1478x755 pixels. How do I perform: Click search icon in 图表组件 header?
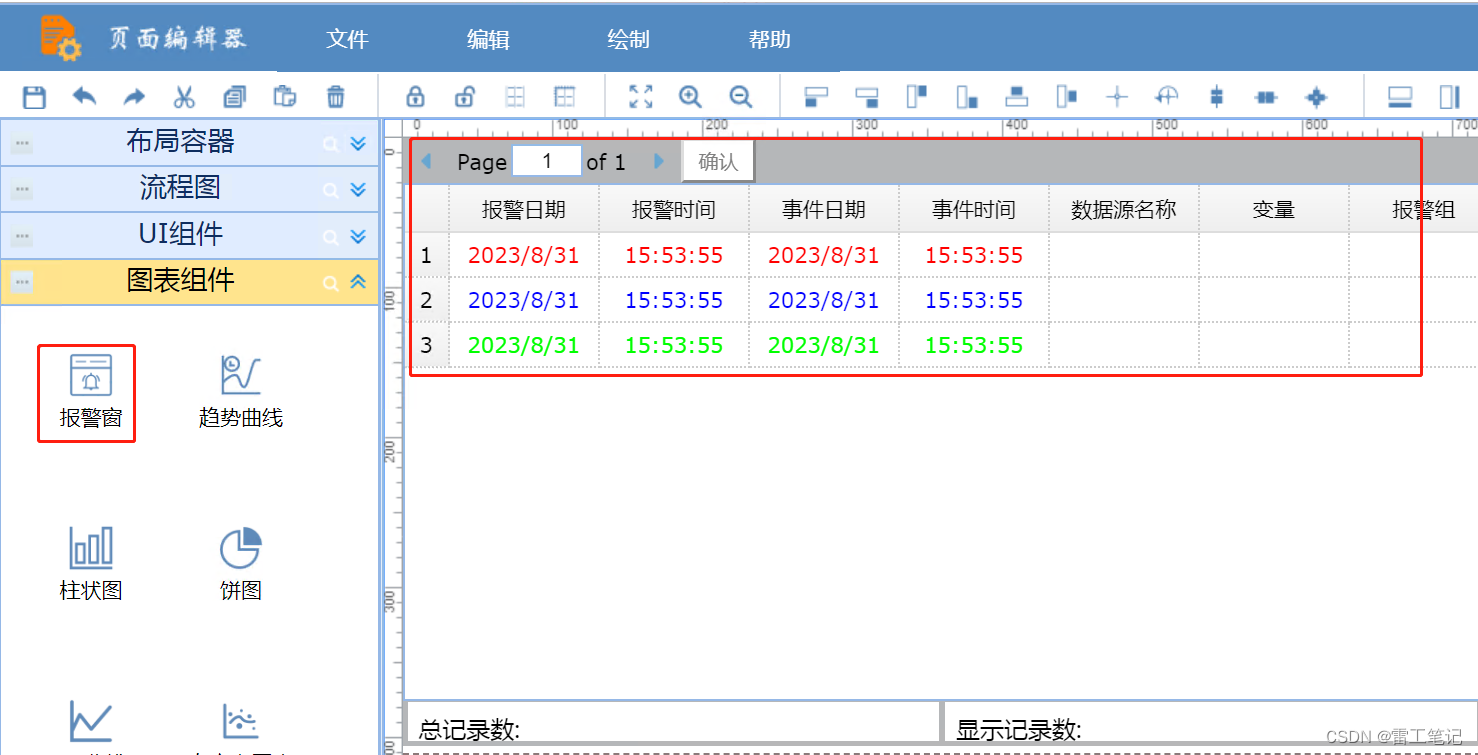[330, 284]
